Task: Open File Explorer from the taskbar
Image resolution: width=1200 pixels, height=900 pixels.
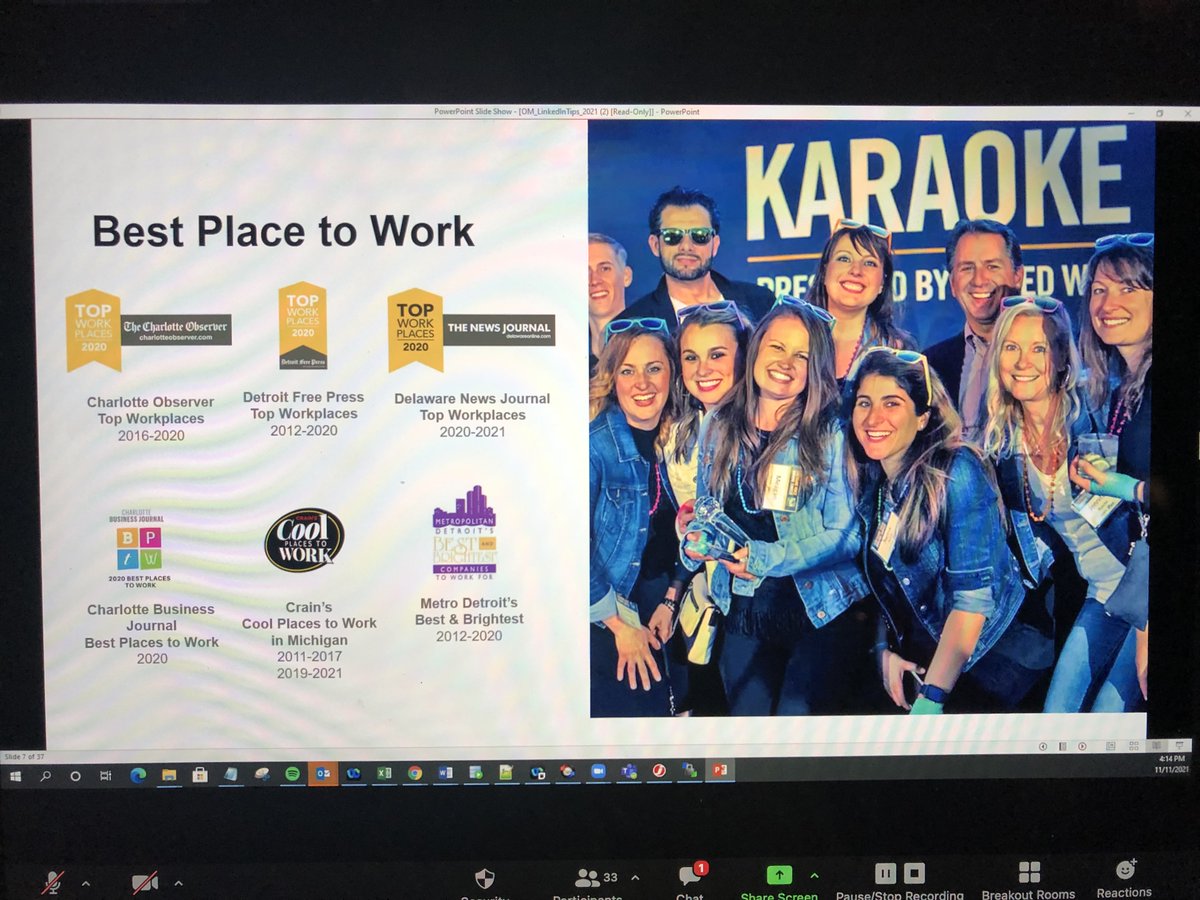Action: coord(168,773)
